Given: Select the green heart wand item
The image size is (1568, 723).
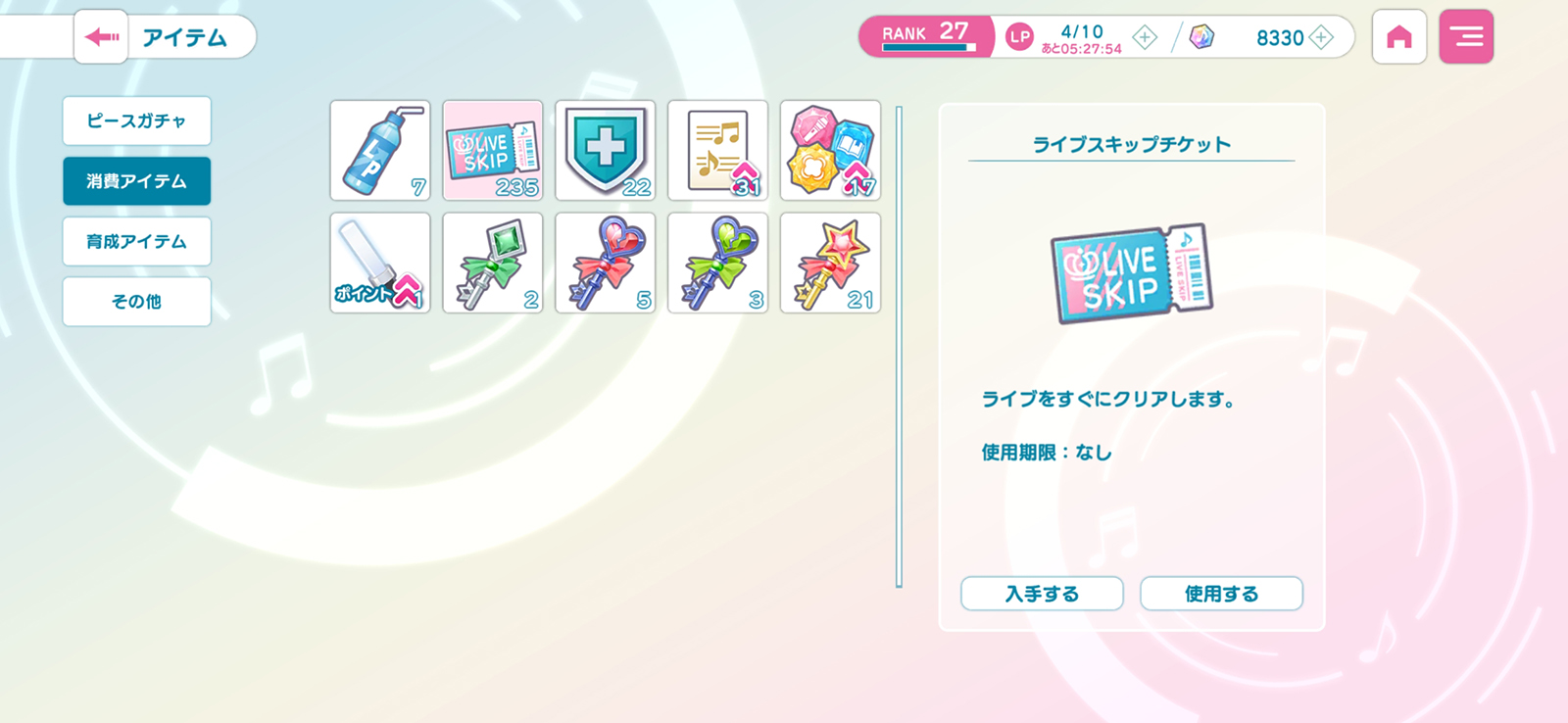Looking at the screenshot, I should point(718,263).
